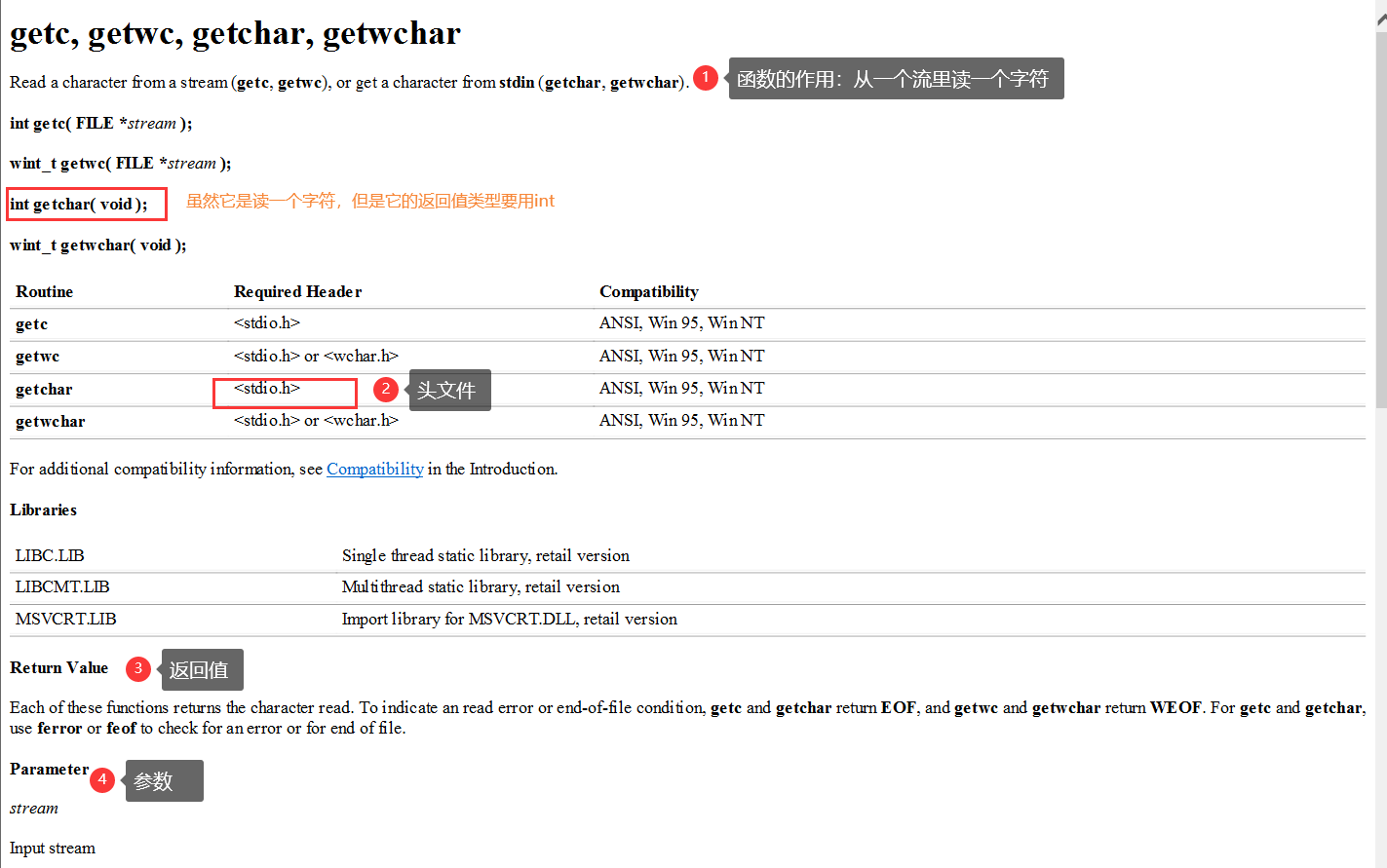Click the 'LIBC.LIB' library cell
The height and width of the screenshot is (868, 1387).
(x=50, y=556)
